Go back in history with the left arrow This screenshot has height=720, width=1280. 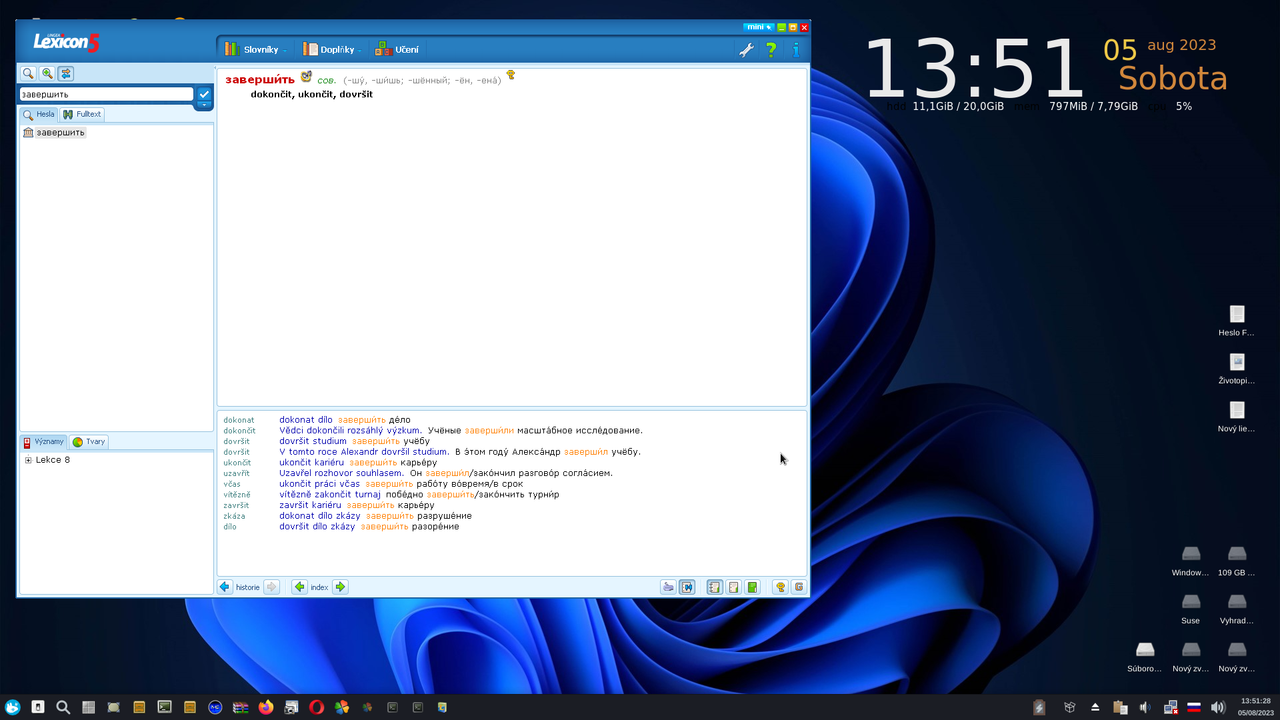225,587
